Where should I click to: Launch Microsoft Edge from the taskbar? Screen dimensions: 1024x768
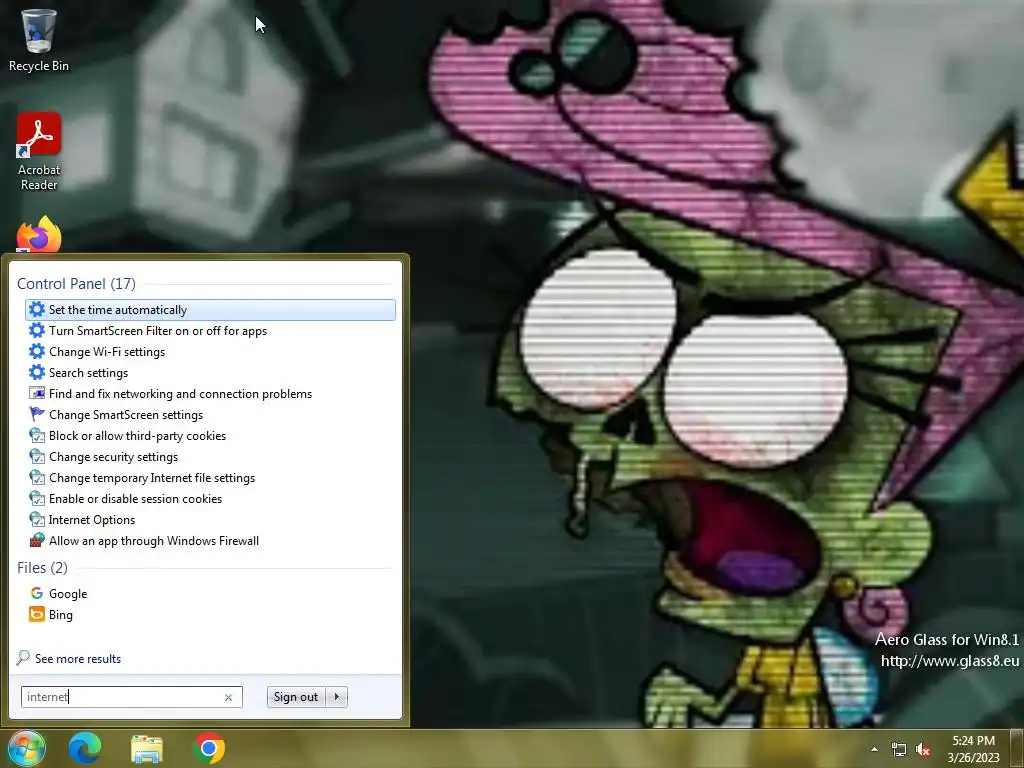[85, 748]
